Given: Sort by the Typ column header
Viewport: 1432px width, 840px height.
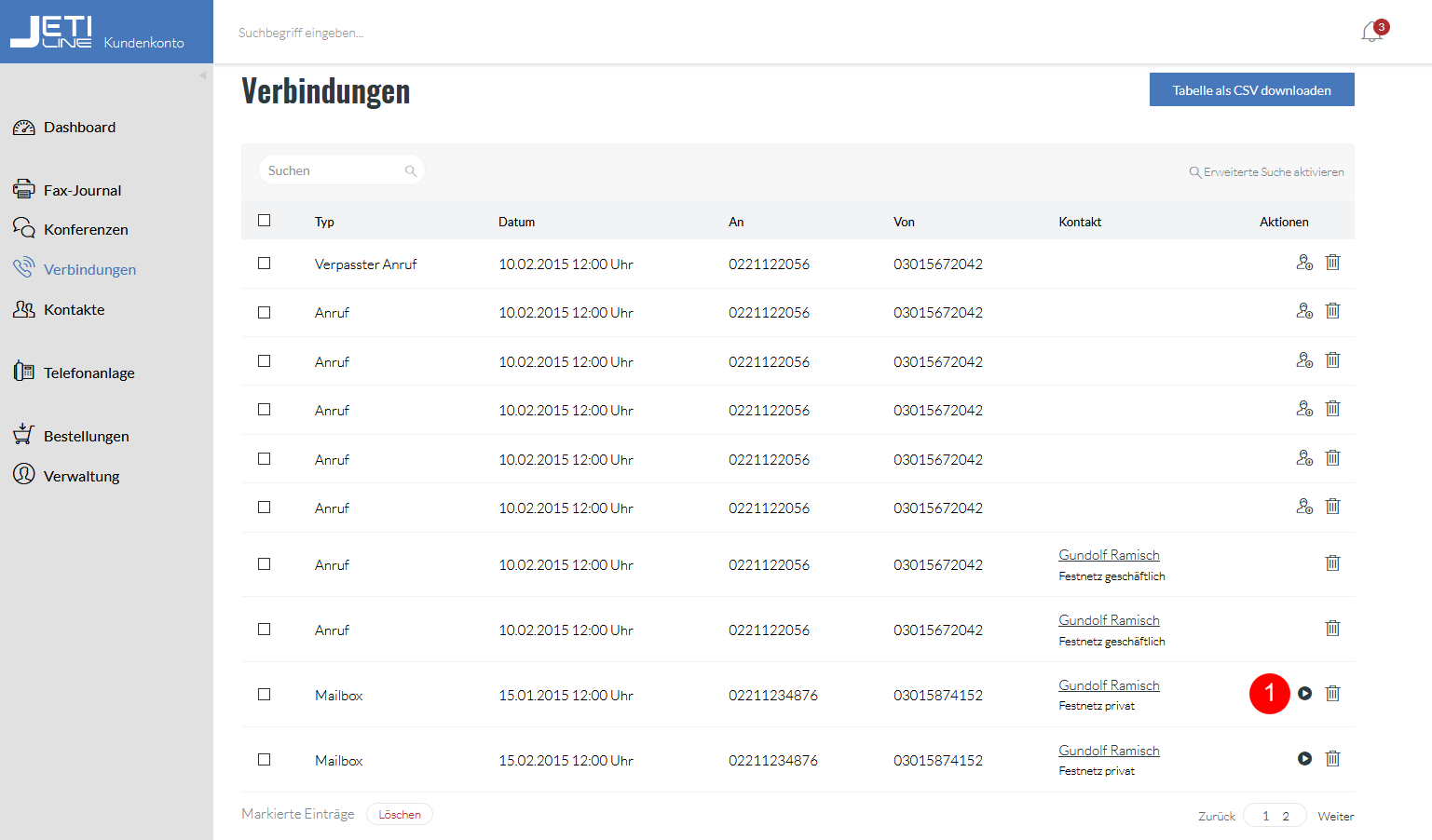Looking at the screenshot, I should tap(324, 222).
